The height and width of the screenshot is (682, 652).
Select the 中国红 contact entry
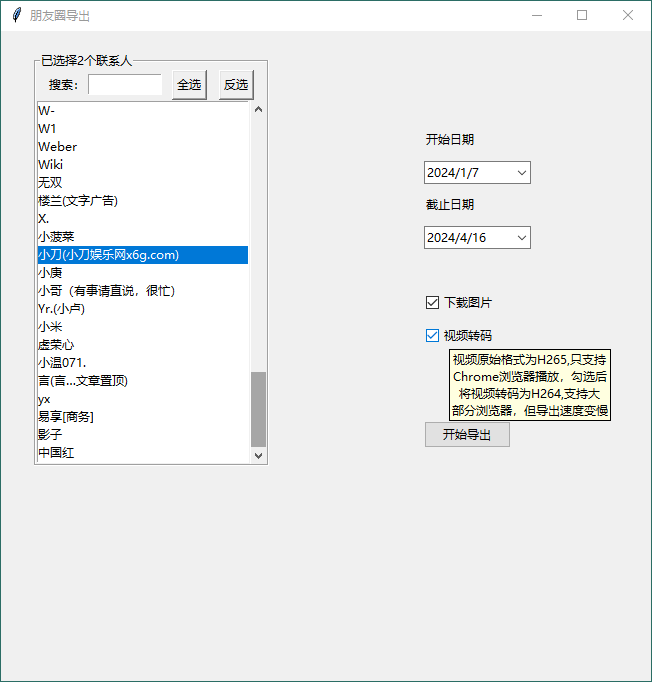56,453
